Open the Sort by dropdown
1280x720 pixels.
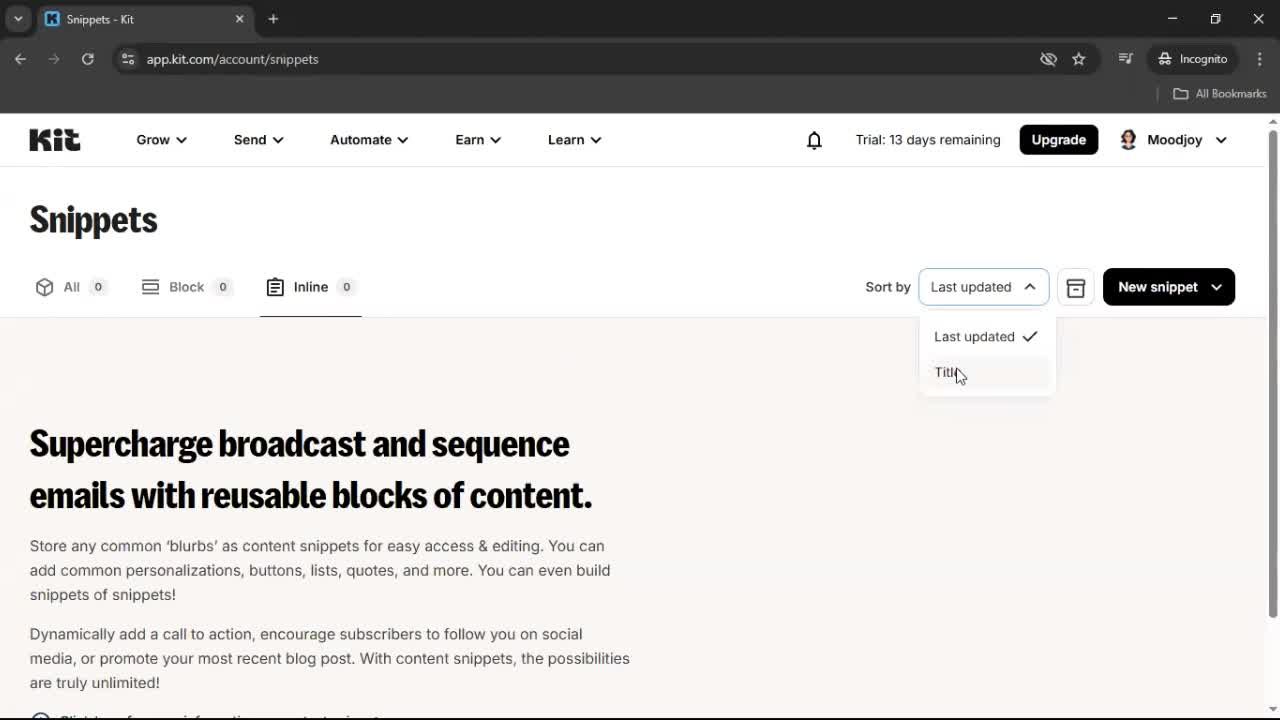pyautogui.click(x=983, y=287)
